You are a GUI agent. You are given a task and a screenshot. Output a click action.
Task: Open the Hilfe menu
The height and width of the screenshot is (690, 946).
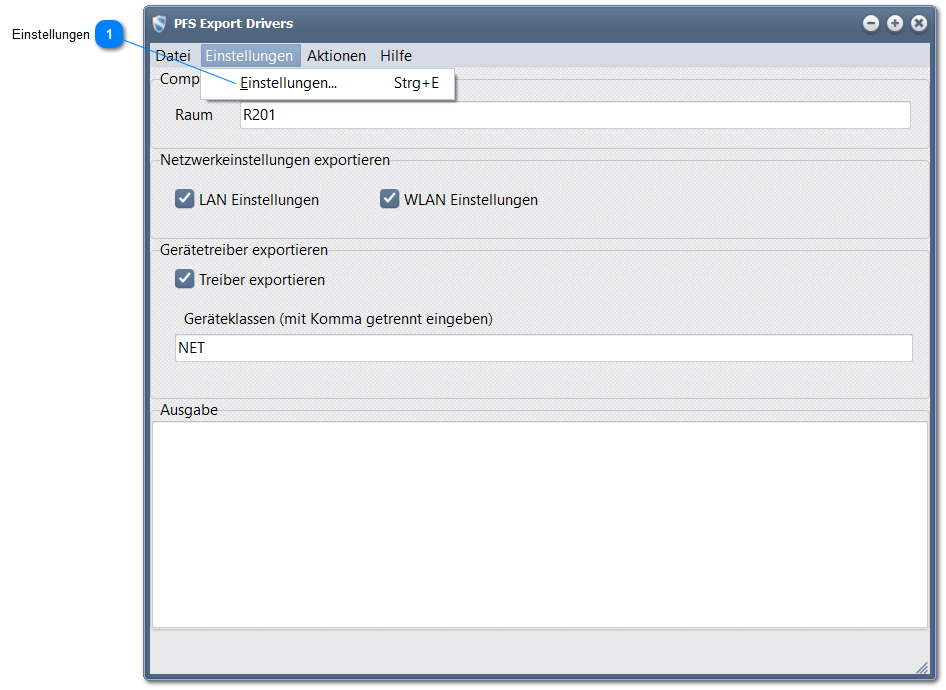pyautogui.click(x=395, y=56)
